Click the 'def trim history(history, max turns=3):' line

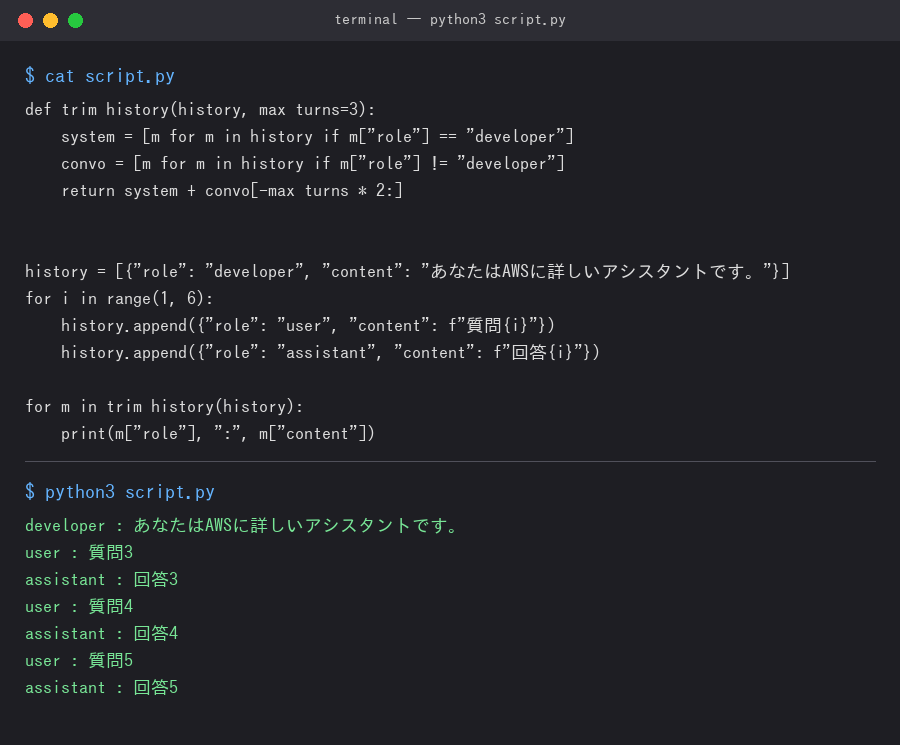point(200,110)
